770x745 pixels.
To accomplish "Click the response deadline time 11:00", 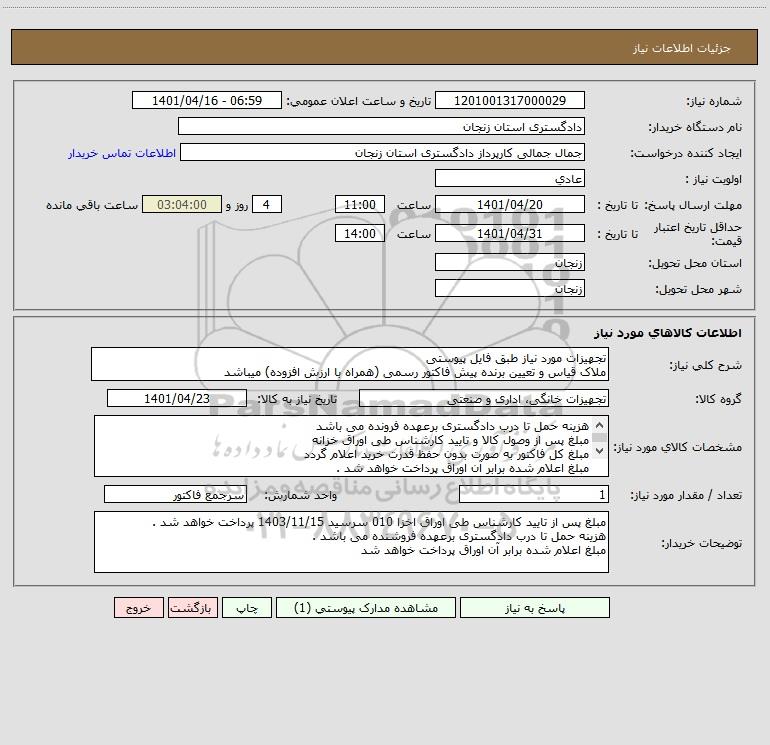I will pos(359,204).
